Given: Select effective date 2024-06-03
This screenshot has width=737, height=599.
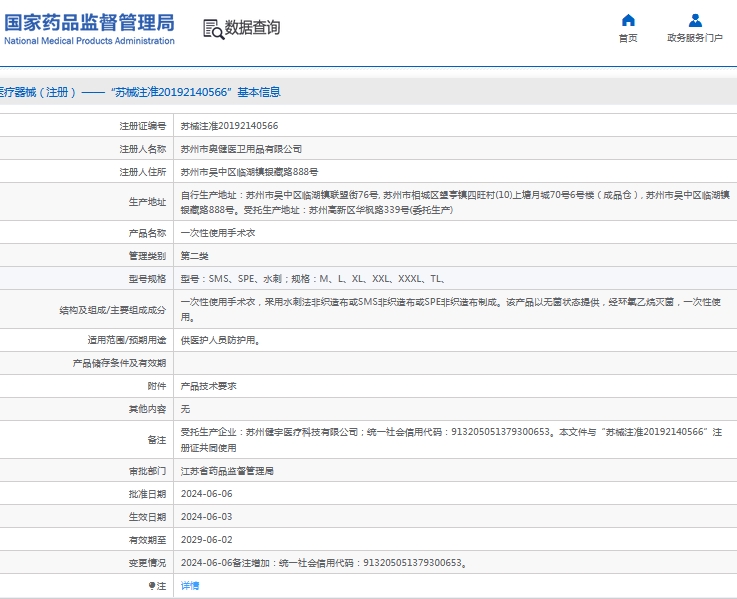Looking at the screenshot, I should point(206,517).
